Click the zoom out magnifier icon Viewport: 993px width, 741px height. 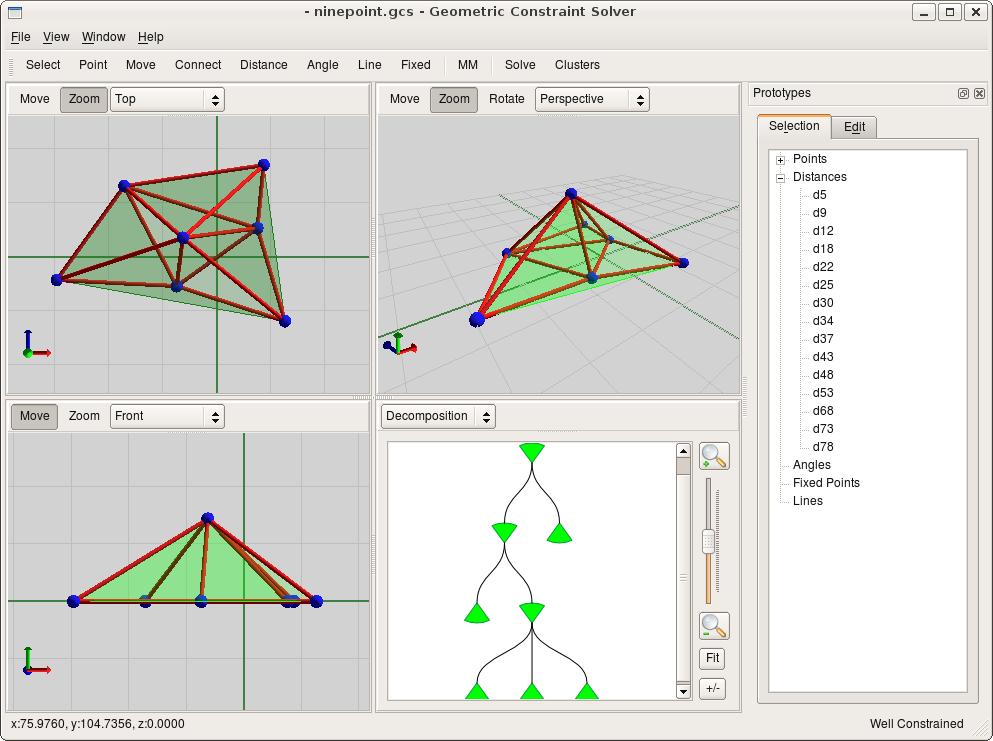click(x=714, y=626)
